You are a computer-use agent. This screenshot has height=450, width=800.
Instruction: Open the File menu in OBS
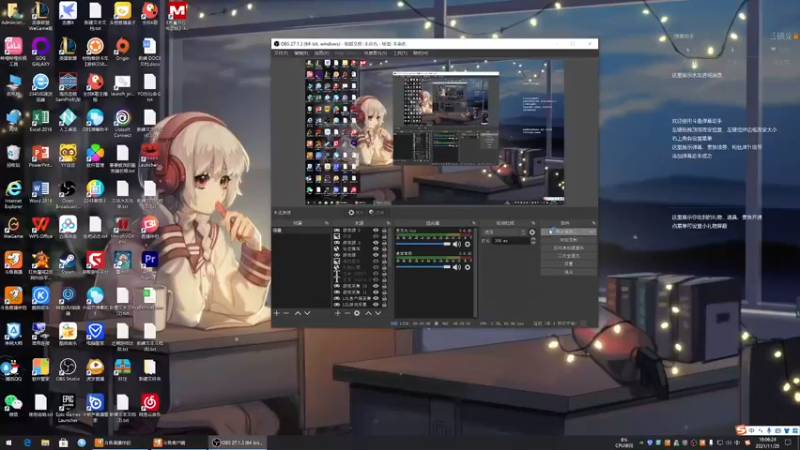[281, 53]
